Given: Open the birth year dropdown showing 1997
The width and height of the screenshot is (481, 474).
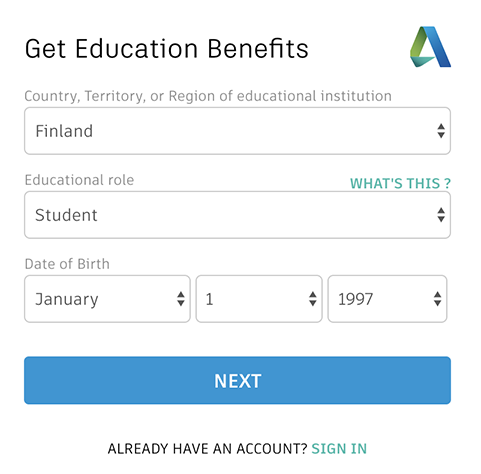Looking at the screenshot, I should pos(387,299).
